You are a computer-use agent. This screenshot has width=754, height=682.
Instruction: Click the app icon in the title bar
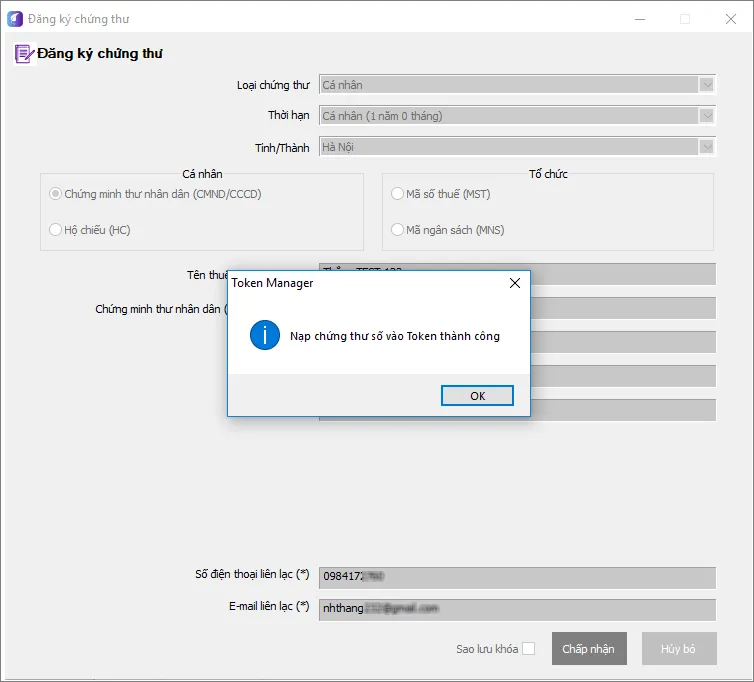click(x=14, y=18)
